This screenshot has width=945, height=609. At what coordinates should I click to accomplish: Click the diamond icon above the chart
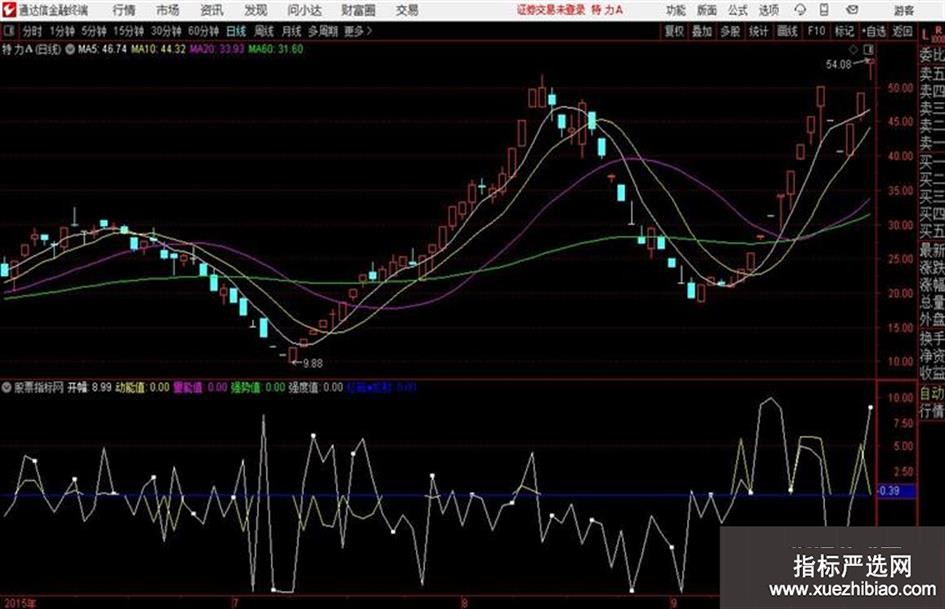pos(853,49)
